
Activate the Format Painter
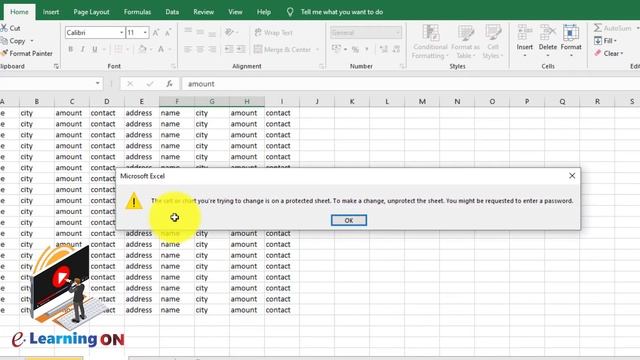pos(27,53)
